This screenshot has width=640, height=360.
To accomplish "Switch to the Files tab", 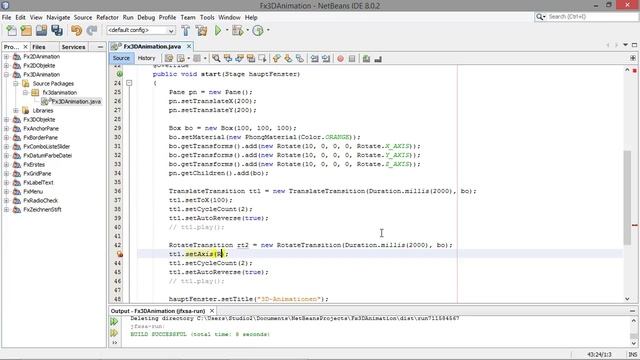I will [x=39, y=47].
